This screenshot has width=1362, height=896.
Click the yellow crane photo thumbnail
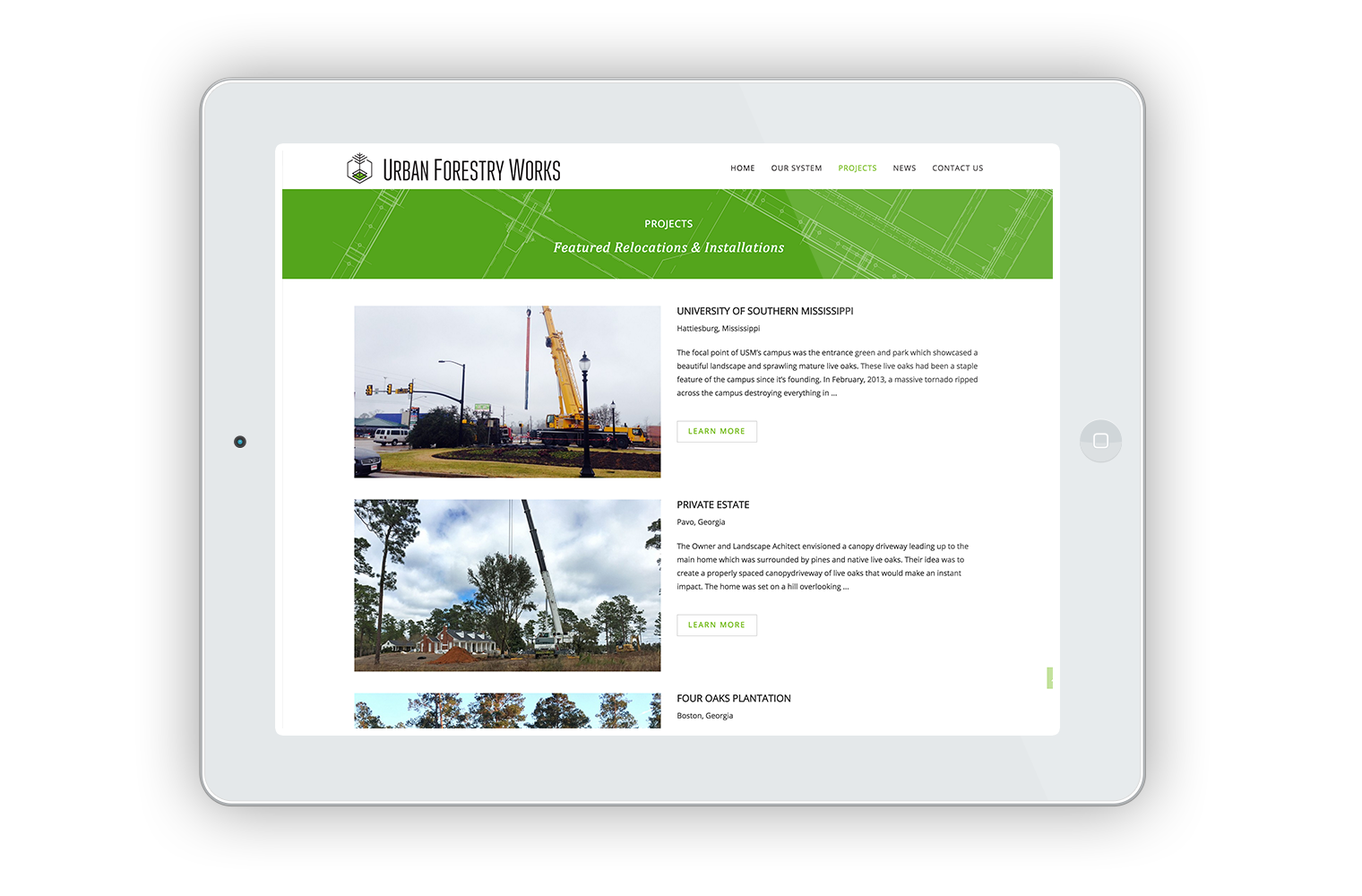click(x=507, y=392)
